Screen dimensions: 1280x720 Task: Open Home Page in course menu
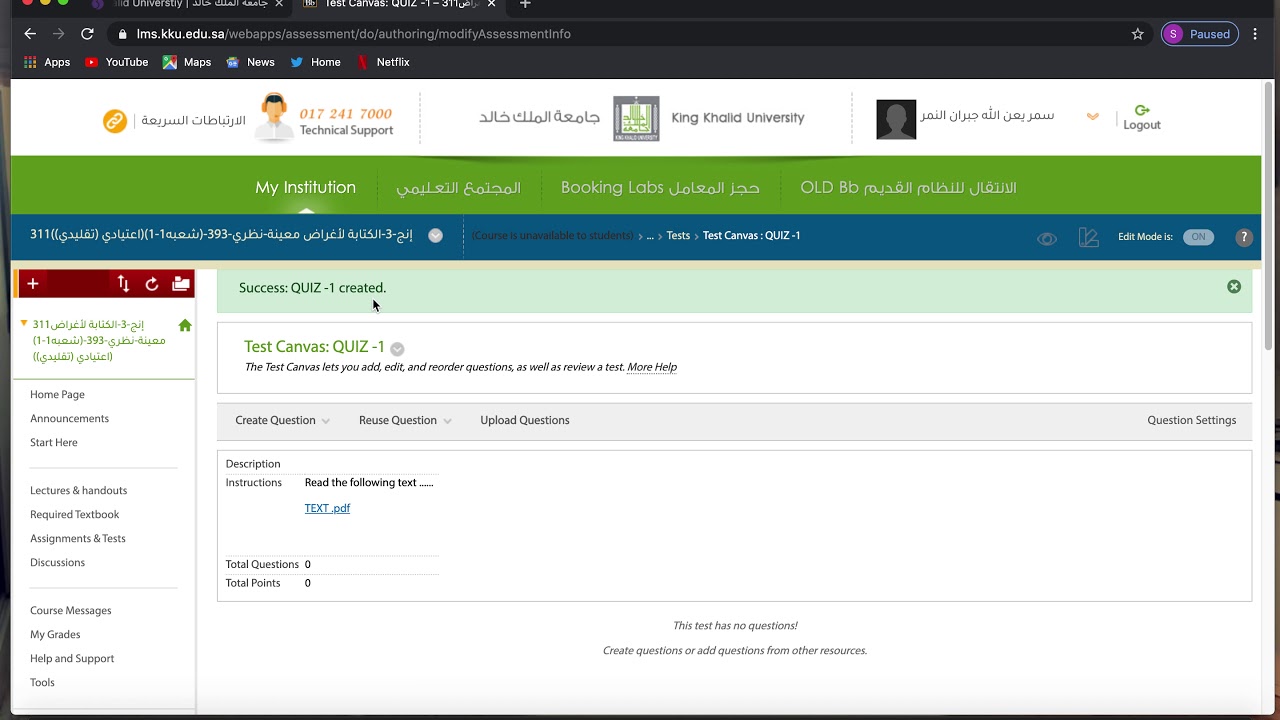[x=57, y=395]
